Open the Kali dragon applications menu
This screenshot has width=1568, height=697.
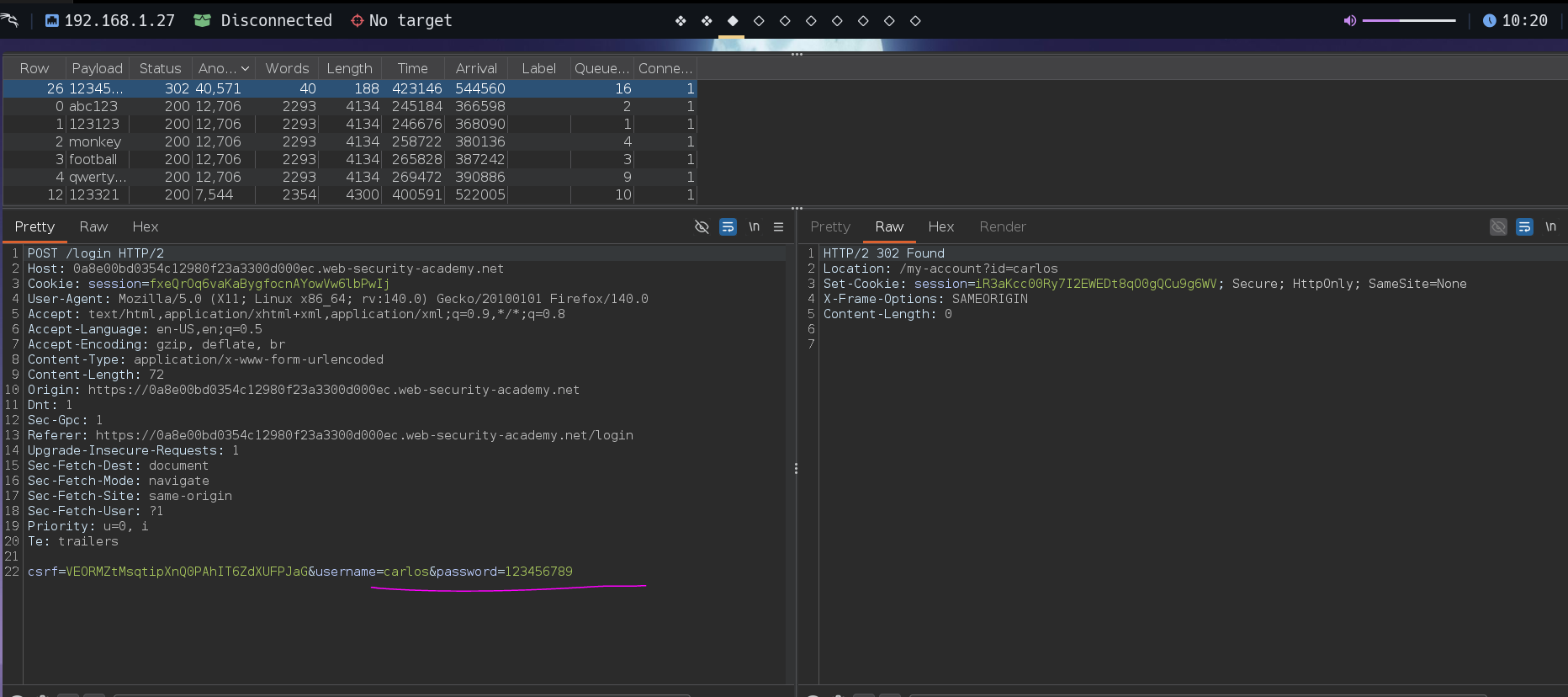tap(9, 20)
